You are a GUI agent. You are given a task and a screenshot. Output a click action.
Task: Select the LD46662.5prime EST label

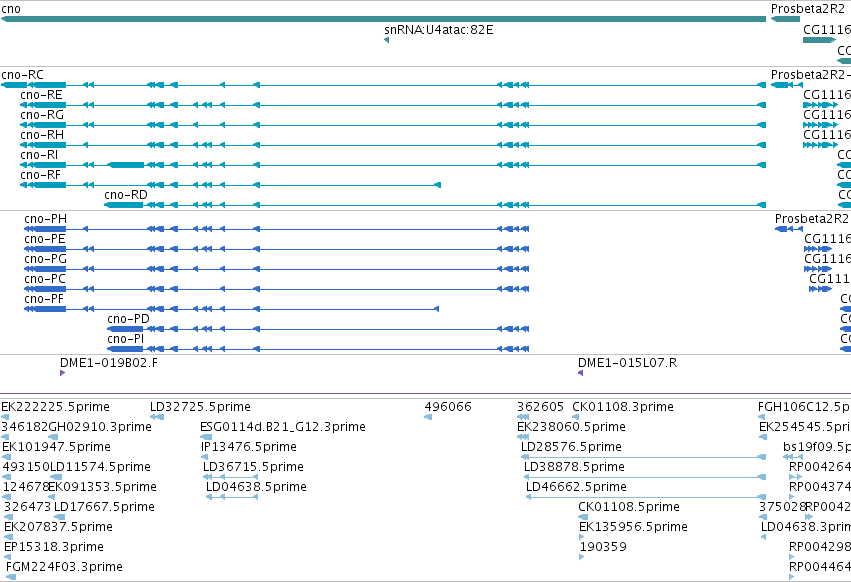(576, 486)
